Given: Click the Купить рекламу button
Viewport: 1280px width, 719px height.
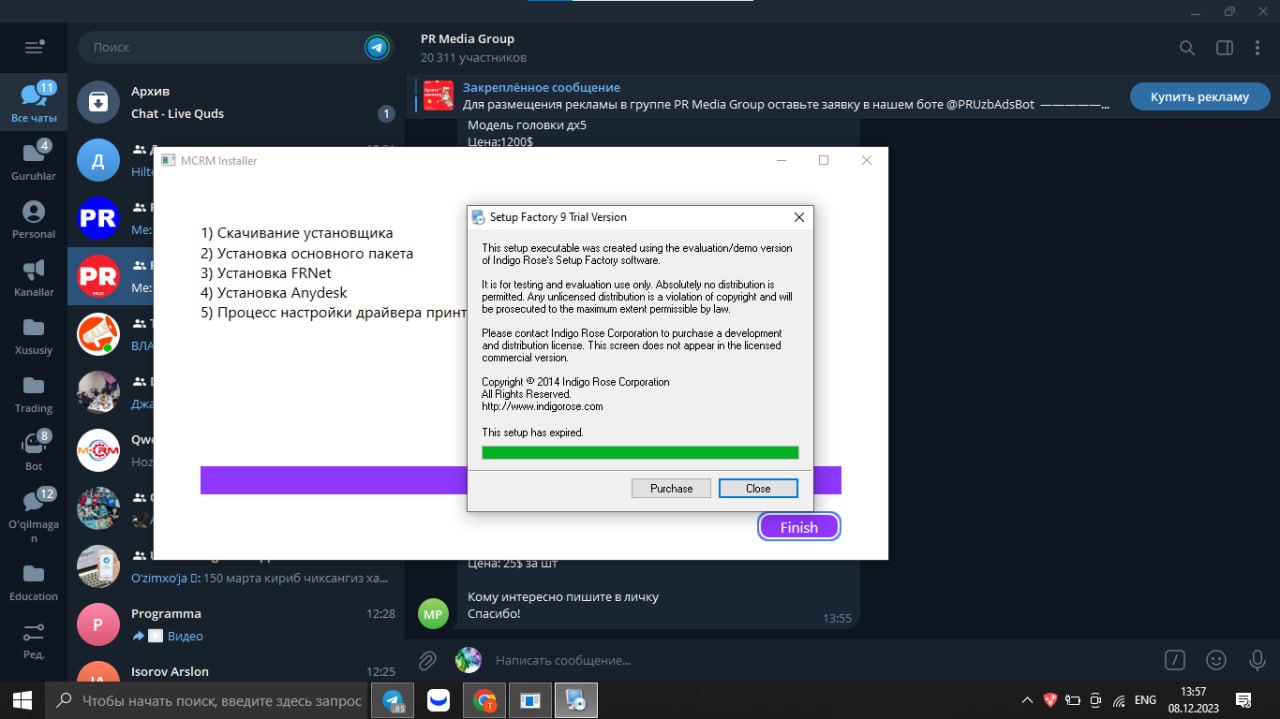Looking at the screenshot, I should (x=1199, y=97).
